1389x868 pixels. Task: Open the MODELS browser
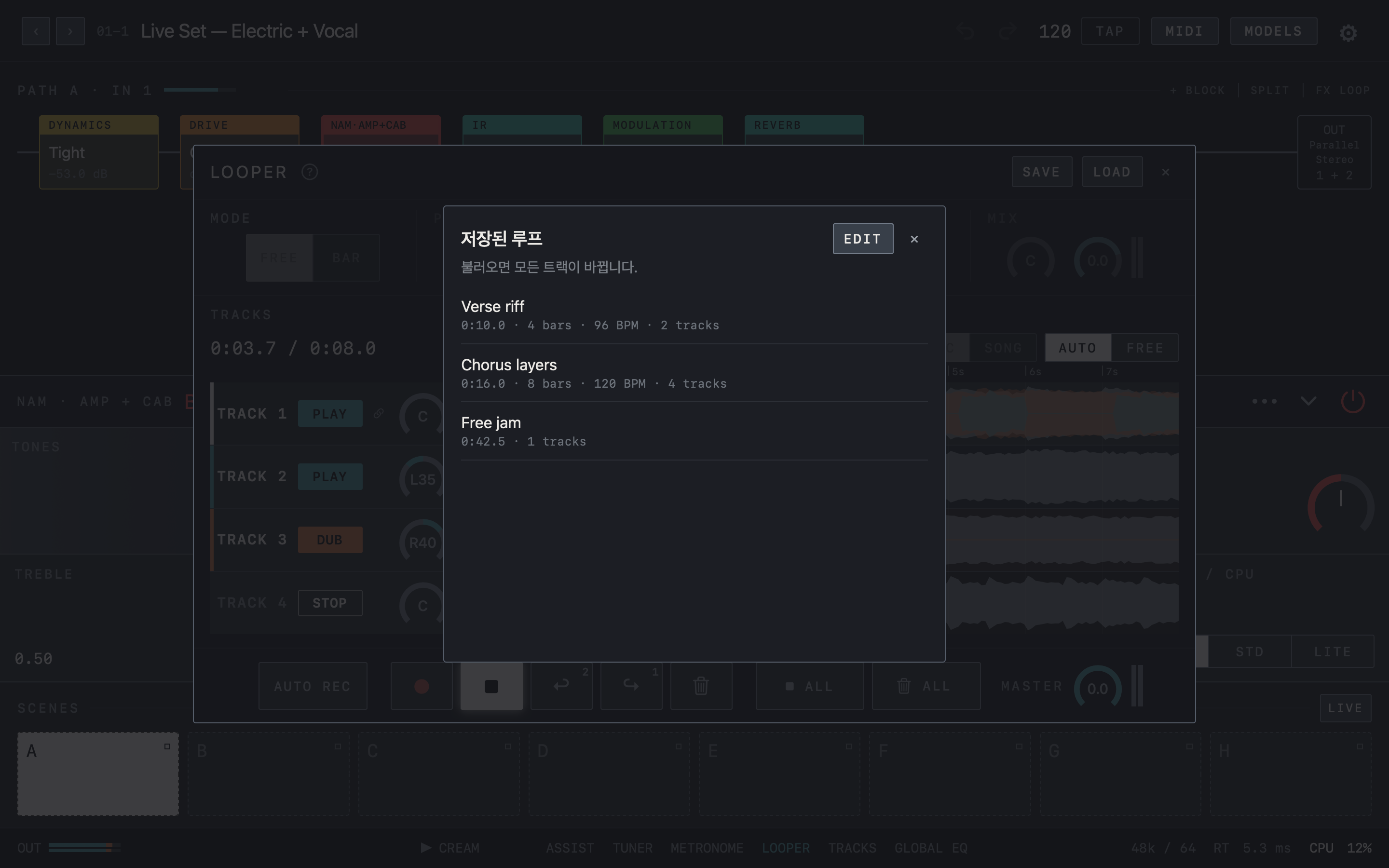click(x=1273, y=31)
